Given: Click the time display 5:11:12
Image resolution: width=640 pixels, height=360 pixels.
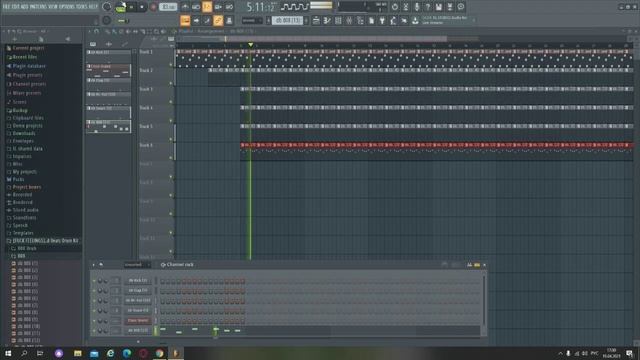Looking at the screenshot, I should 260,7.
